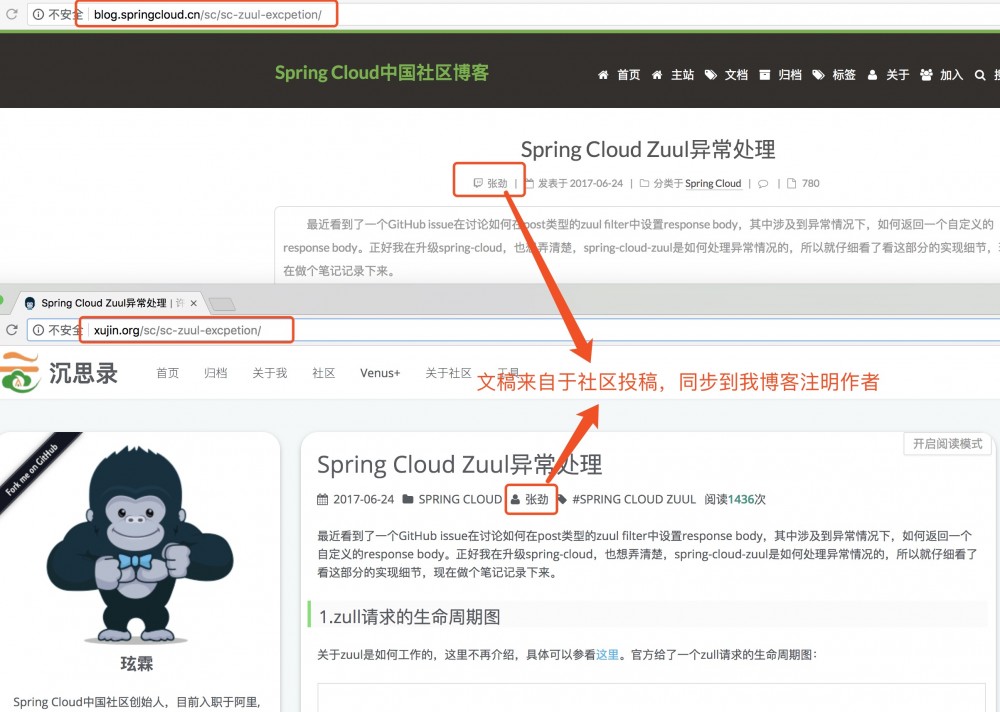Open 归档 on the 沉思录 nav
The width and height of the screenshot is (1000, 712).
pyautogui.click(x=216, y=373)
